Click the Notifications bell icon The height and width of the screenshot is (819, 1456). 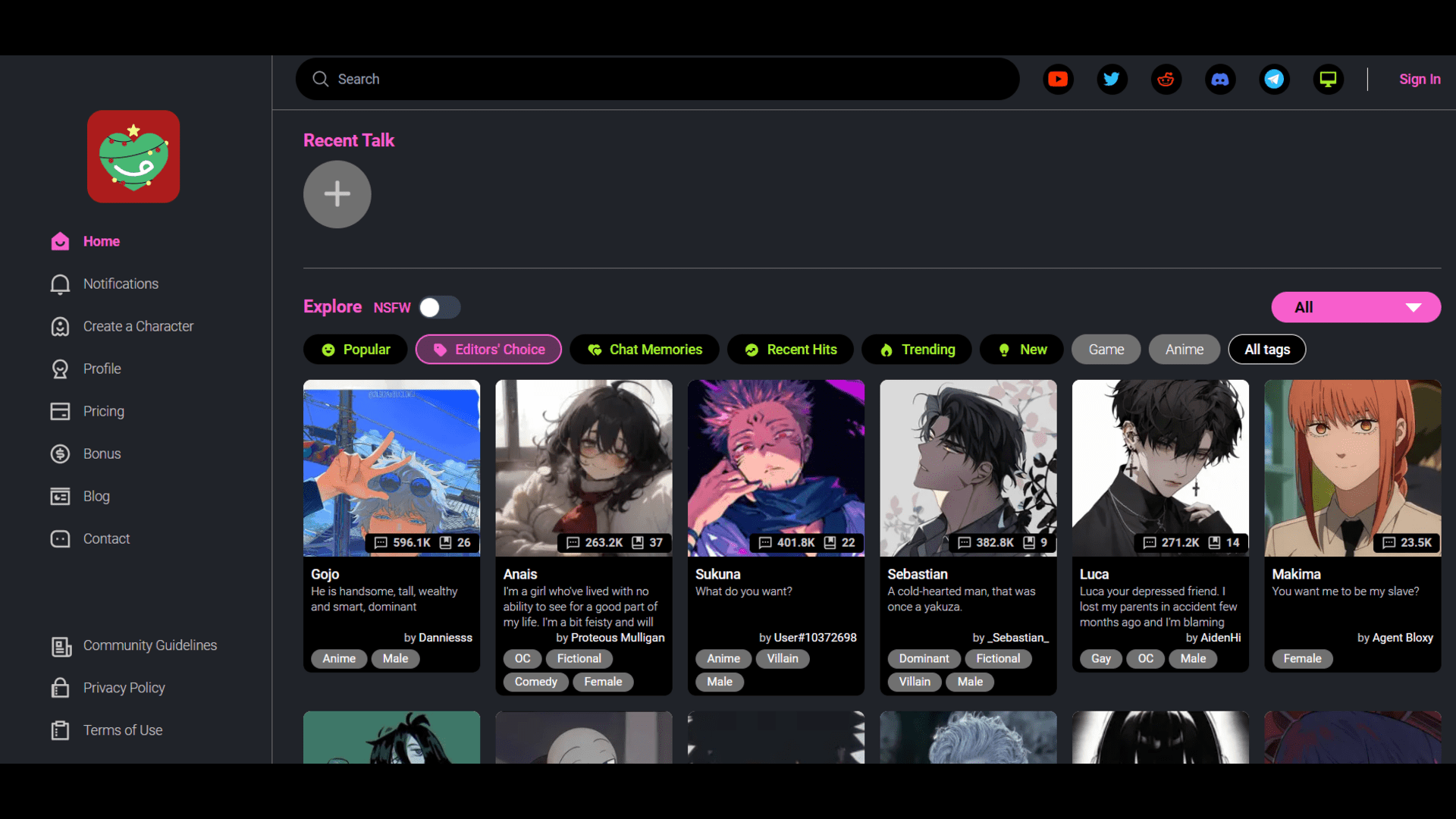click(60, 283)
